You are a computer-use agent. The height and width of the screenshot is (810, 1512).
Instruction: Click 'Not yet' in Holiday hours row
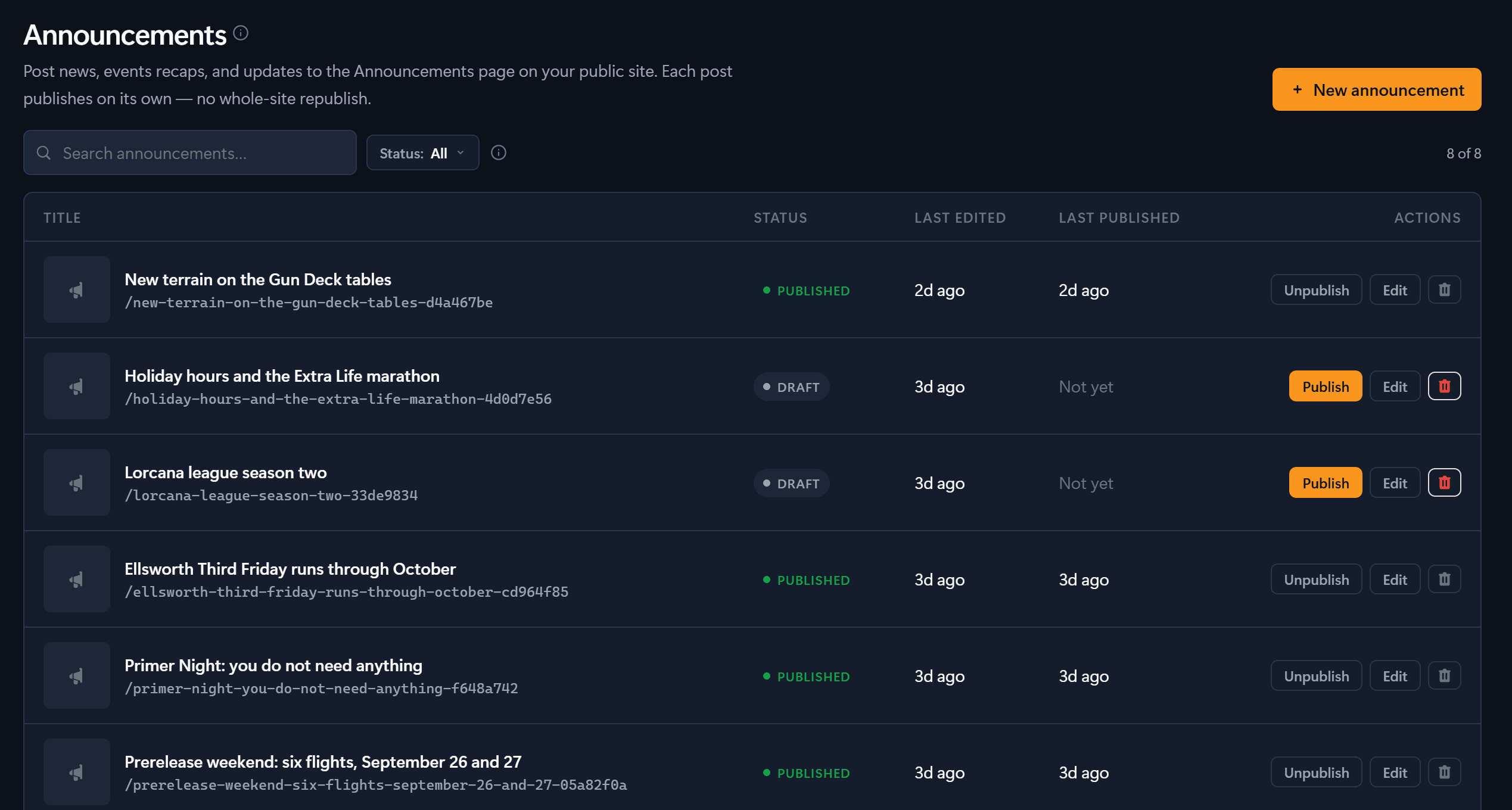pyautogui.click(x=1085, y=387)
